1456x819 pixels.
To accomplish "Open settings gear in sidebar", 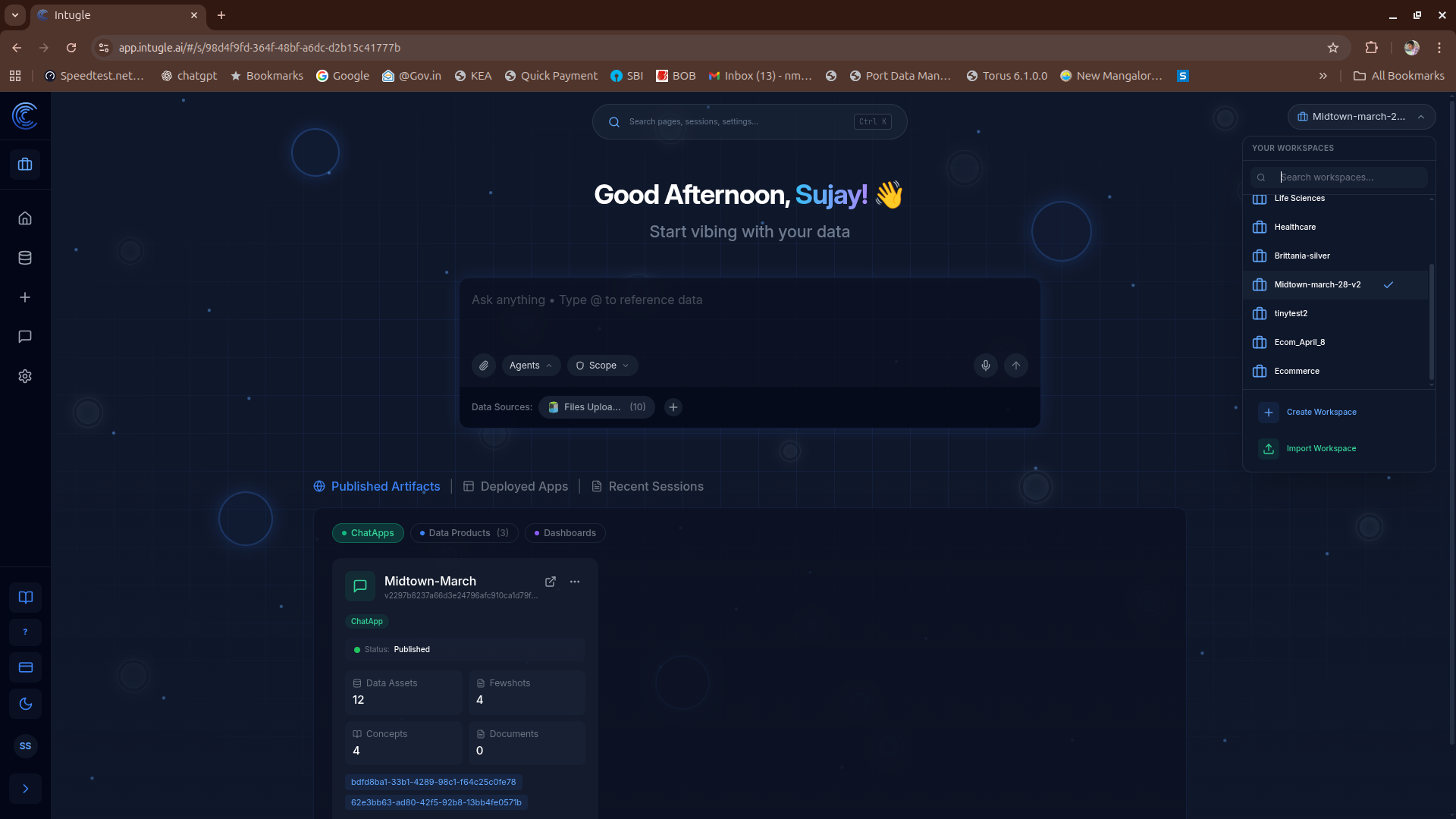I will click(x=25, y=376).
